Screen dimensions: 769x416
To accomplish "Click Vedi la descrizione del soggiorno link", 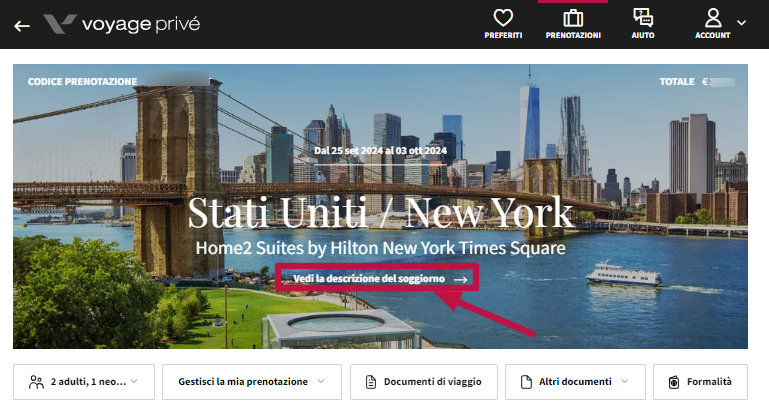I will (380, 279).
